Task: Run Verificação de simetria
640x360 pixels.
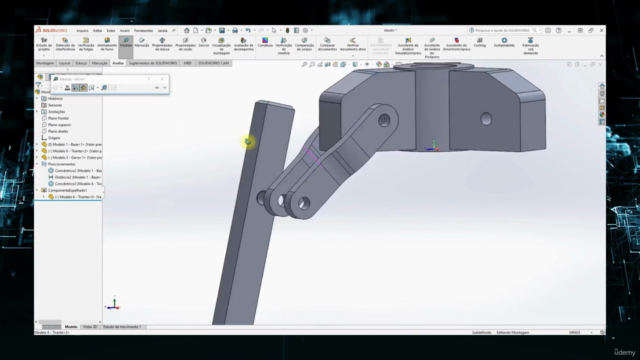Action: click(284, 46)
